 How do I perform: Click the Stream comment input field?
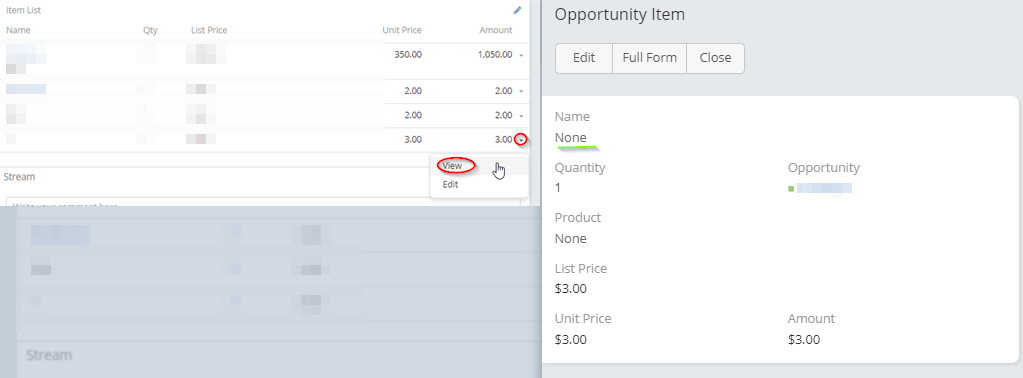point(263,202)
